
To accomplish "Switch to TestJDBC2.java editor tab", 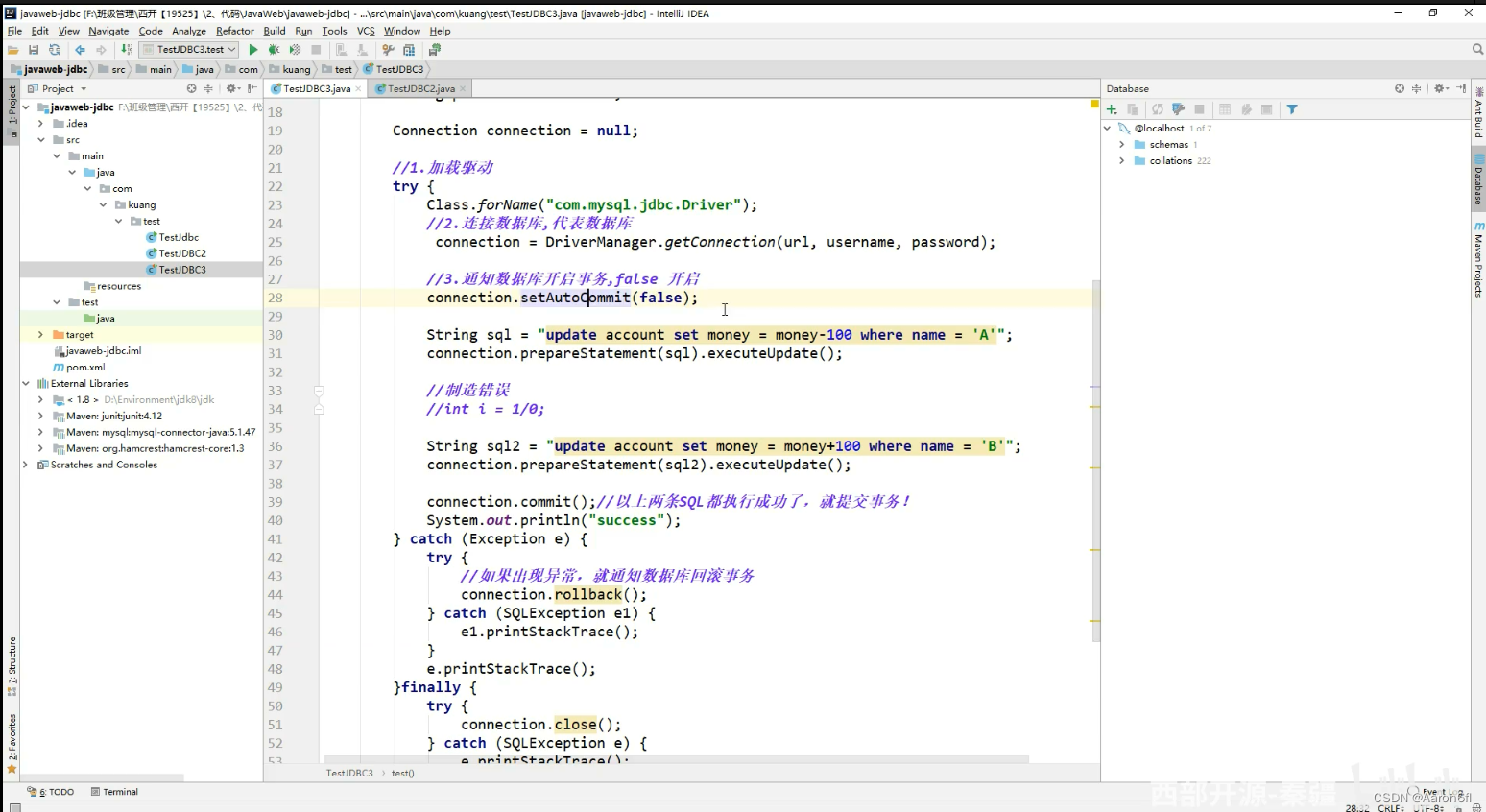I will point(420,88).
